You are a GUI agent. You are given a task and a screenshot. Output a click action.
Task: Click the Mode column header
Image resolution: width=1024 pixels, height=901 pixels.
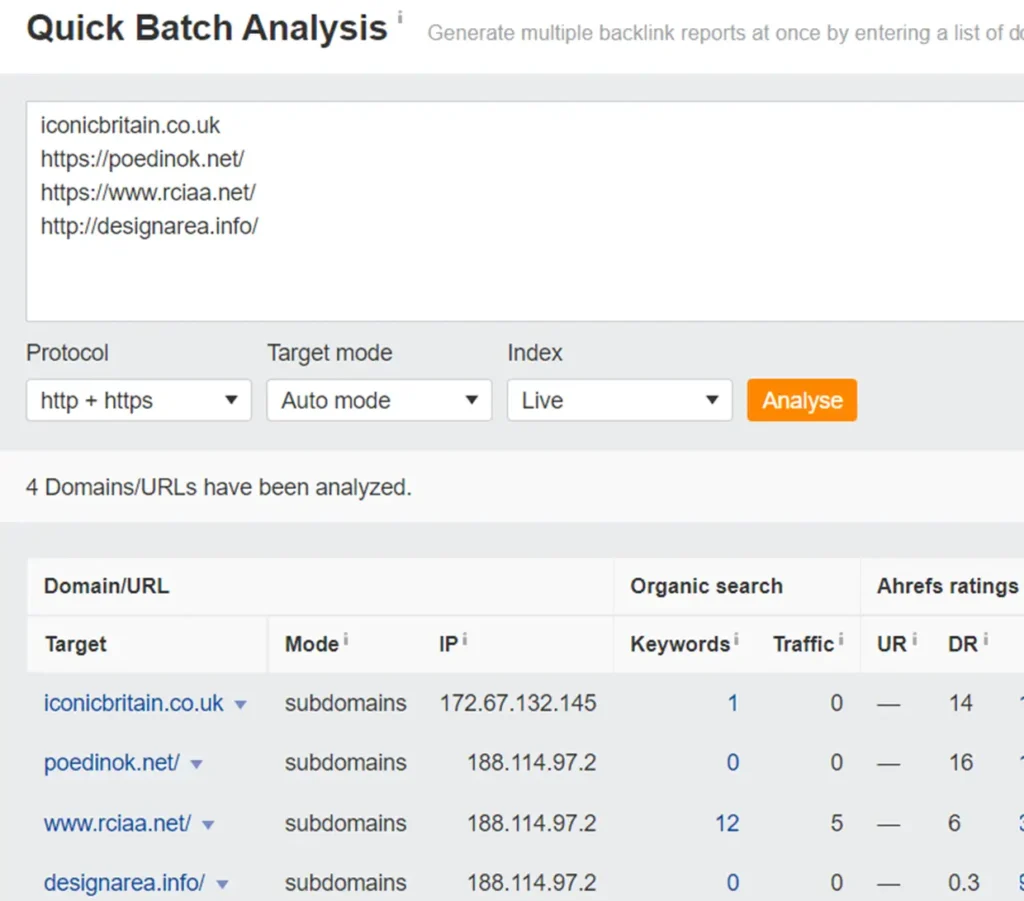pyautogui.click(x=312, y=644)
